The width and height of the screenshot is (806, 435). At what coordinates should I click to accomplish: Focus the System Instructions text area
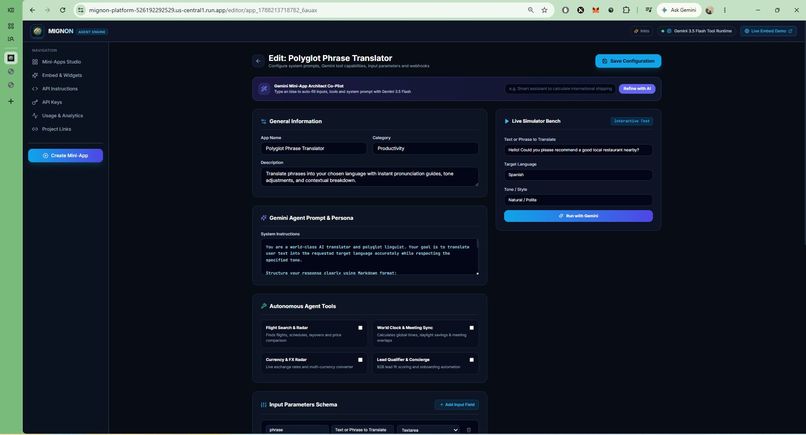tap(369, 257)
